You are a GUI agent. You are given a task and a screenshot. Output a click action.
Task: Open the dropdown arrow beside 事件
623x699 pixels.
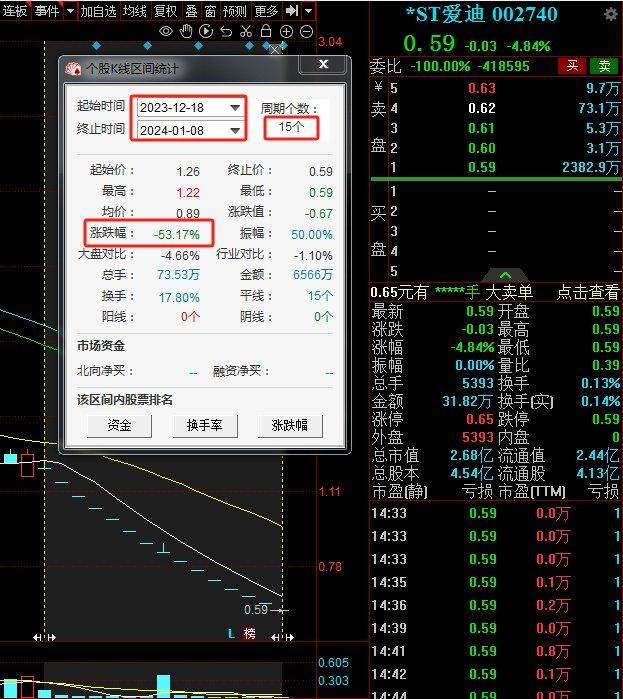pyautogui.click(x=70, y=10)
